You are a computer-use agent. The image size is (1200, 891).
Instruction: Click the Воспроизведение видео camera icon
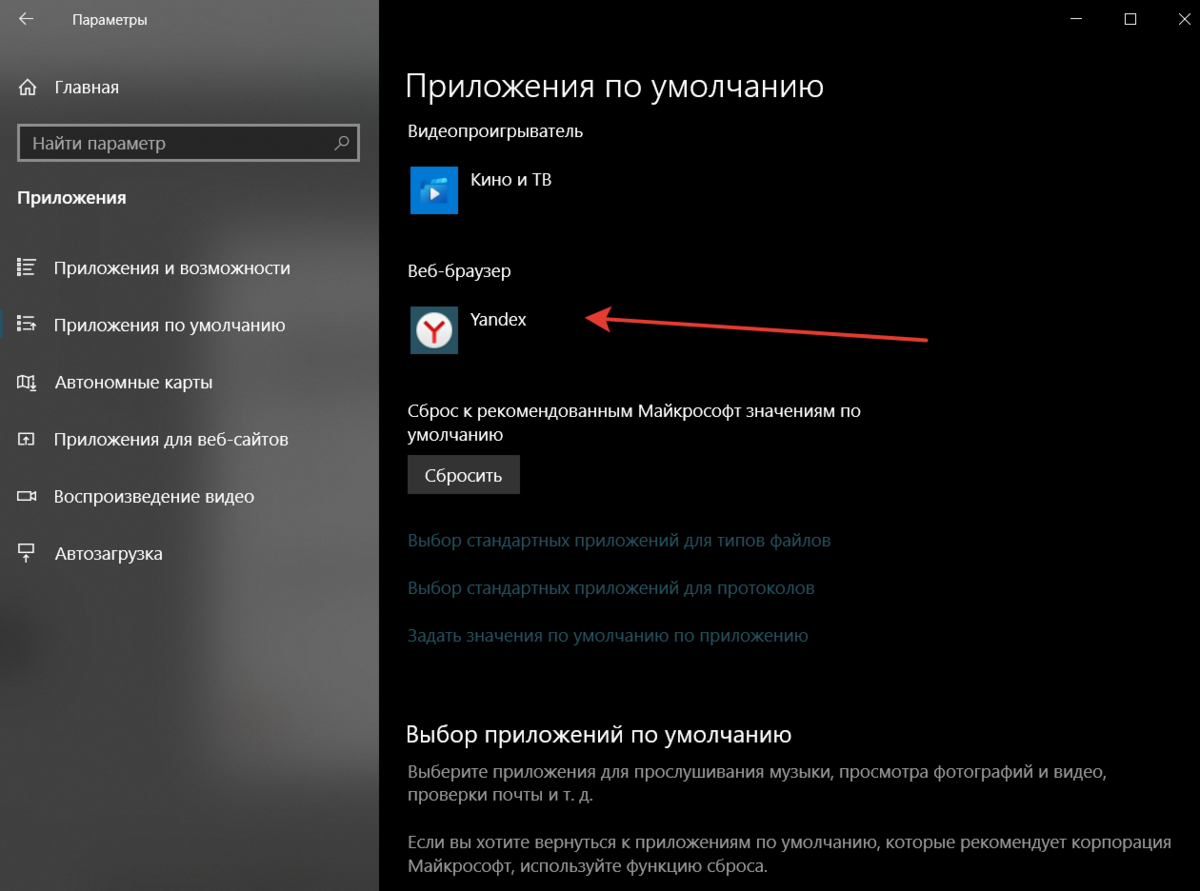(27, 496)
